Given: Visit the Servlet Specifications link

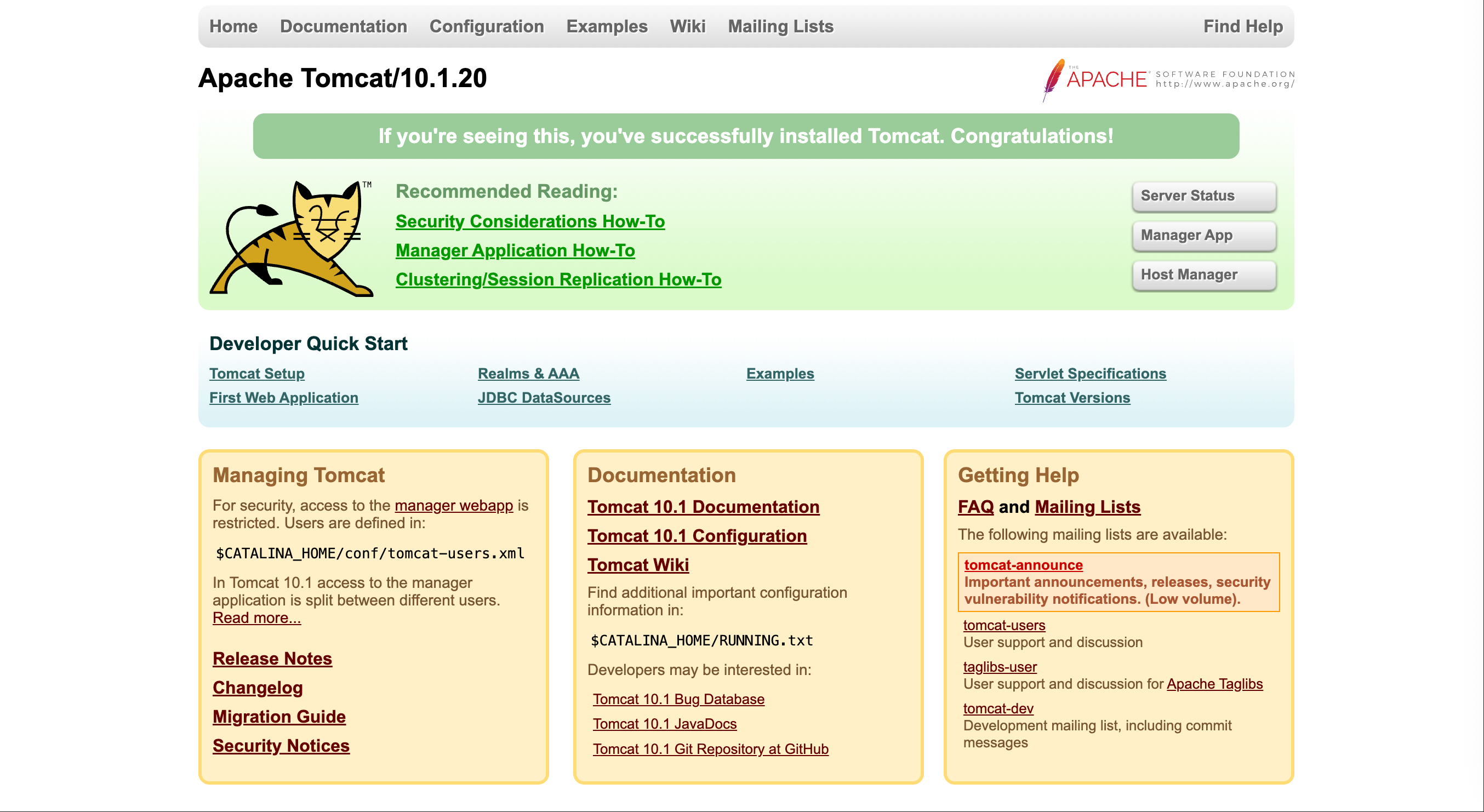Looking at the screenshot, I should pyautogui.click(x=1090, y=374).
